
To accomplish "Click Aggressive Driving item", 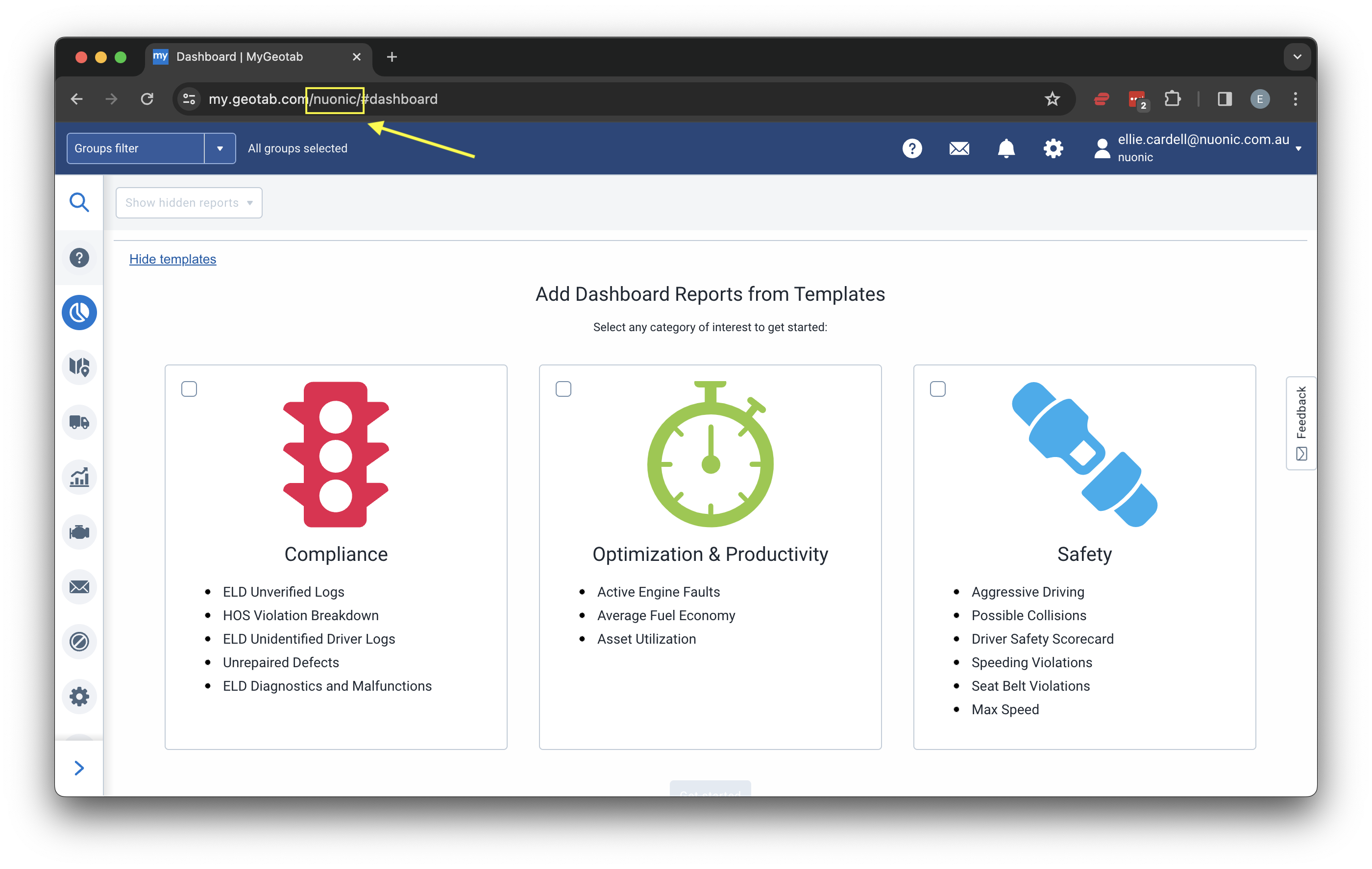I will 1028,592.
